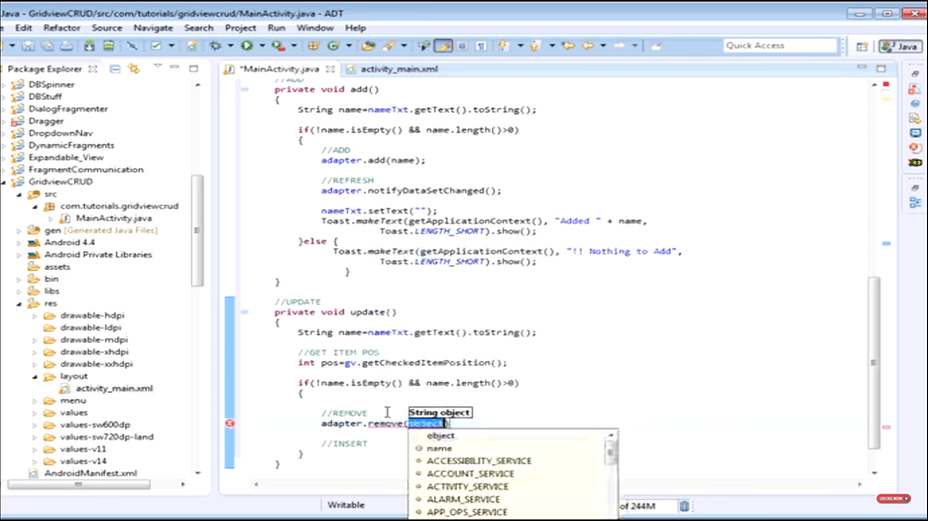Click the New Java Class green C icon

pos(333,46)
